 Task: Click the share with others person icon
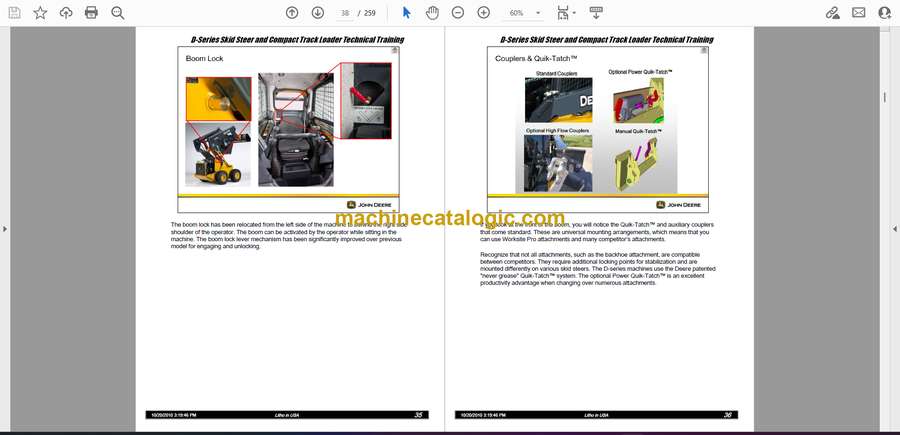pyautogui.click(x=885, y=13)
